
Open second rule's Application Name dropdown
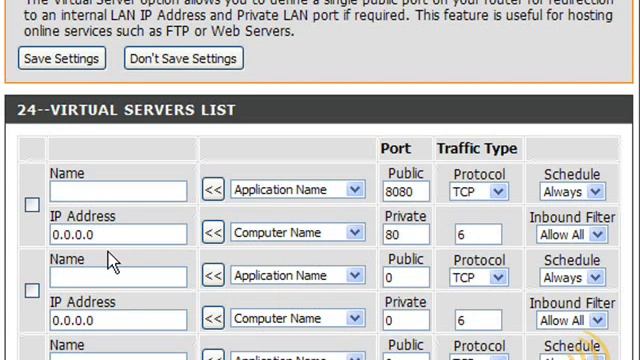click(298, 276)
